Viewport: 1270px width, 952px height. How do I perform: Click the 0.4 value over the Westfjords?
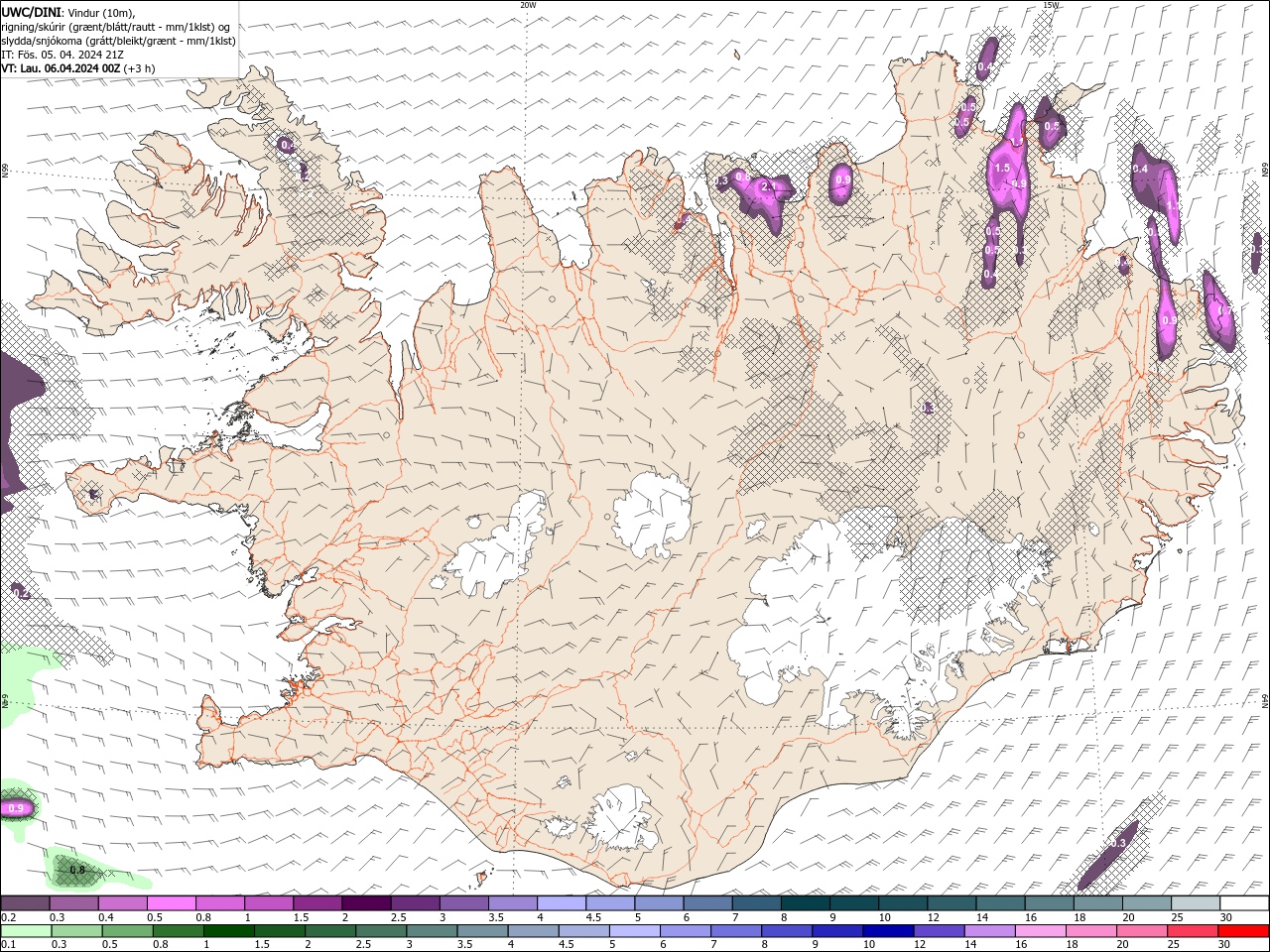[x=287, y=145]
